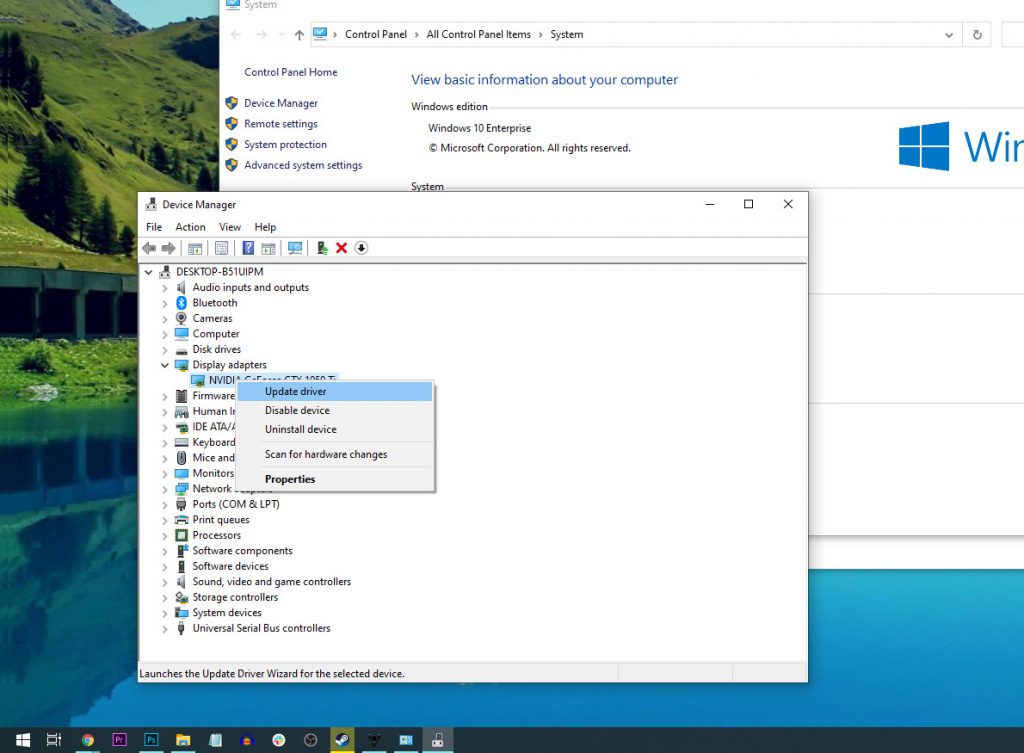Click the Up arrow in System window
This screenshot has width=1024, height=753.
(299, 35)
